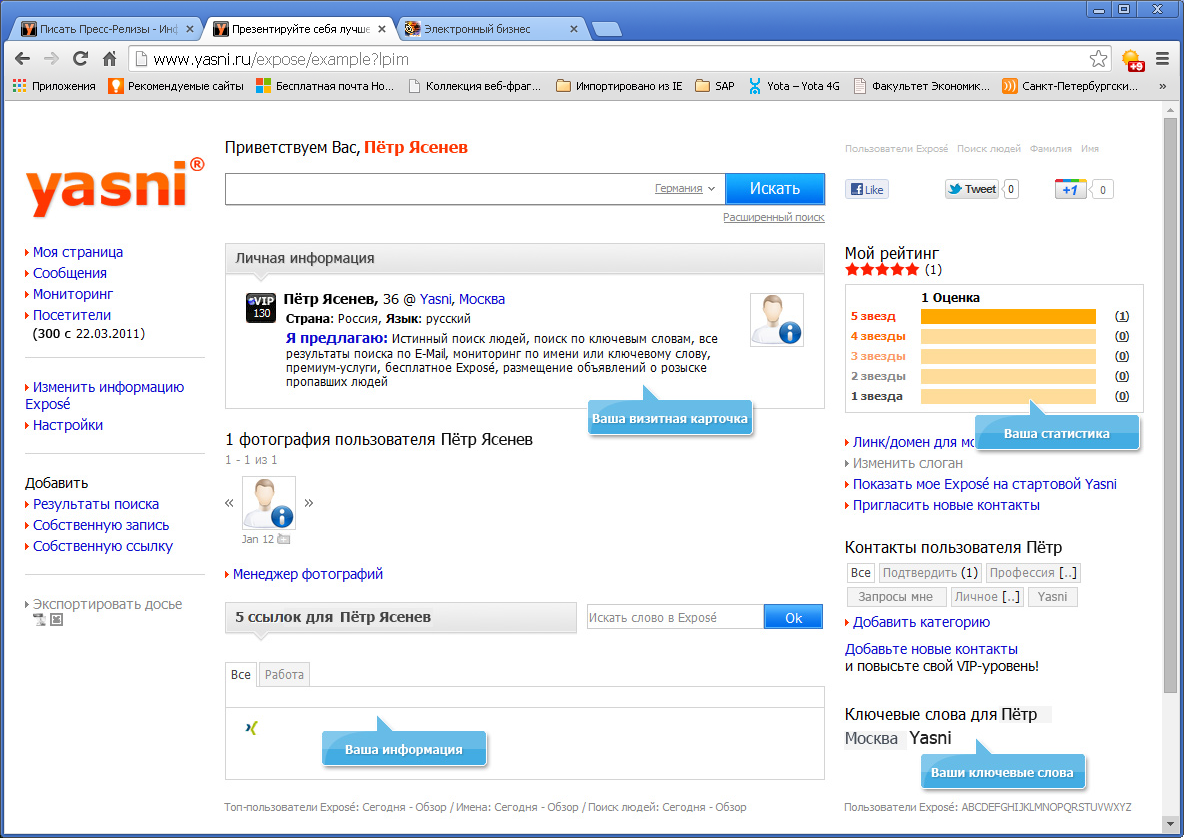Open the Приложения apps shortcut

(x=54, y=86)
